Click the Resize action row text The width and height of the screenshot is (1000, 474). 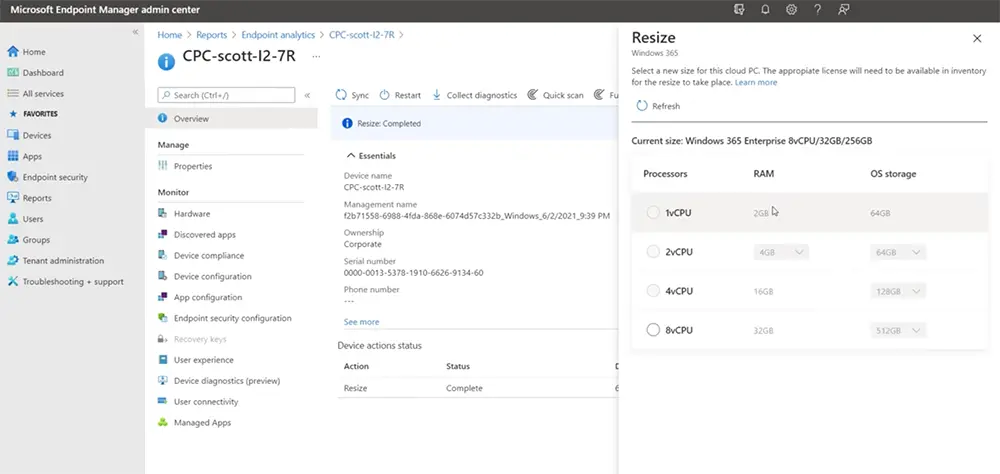click(x=355, y=388)
